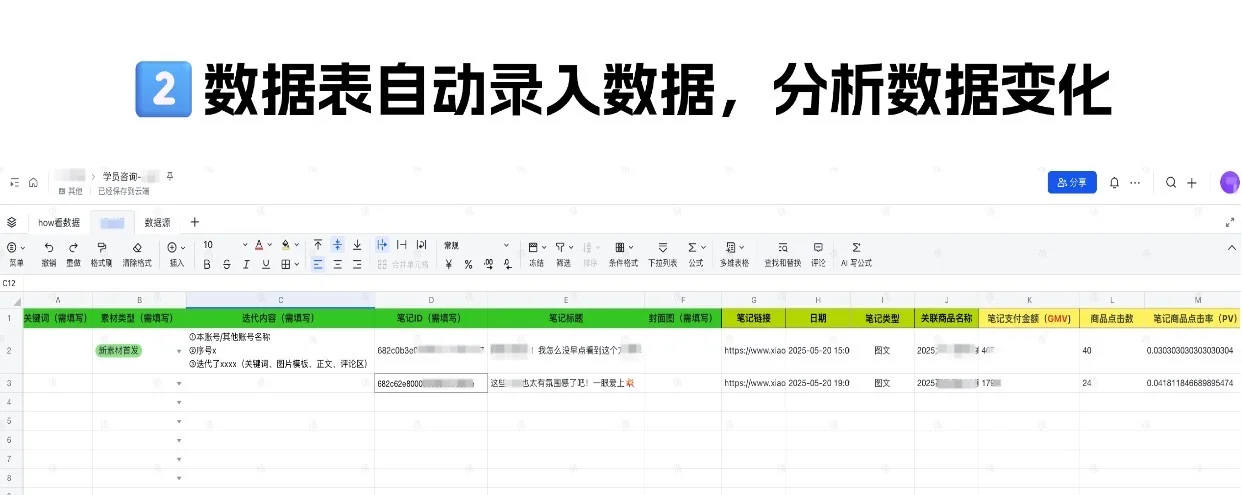Click the increase decimal places icon
This screenshot has width=1242, height=495.
488,265
